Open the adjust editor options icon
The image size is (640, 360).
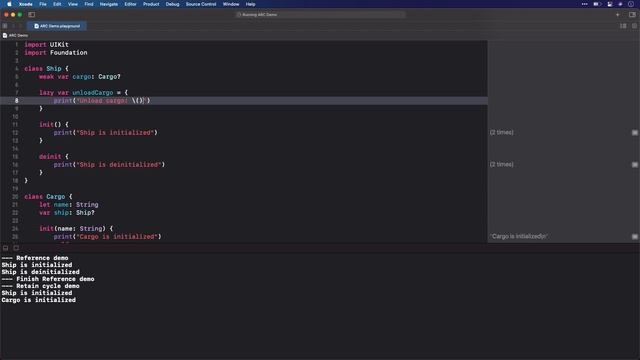click(x=623, y=26)
